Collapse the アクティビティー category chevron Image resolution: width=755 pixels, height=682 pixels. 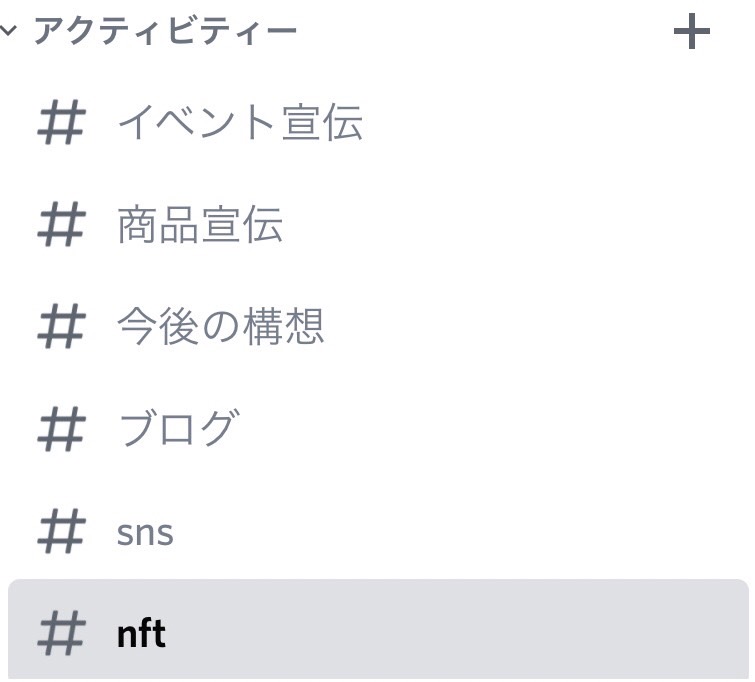[x=9, y=31]
